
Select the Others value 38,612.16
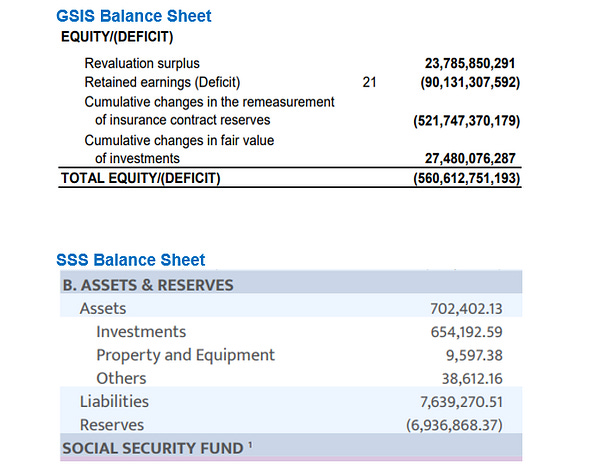click(472, 379)
